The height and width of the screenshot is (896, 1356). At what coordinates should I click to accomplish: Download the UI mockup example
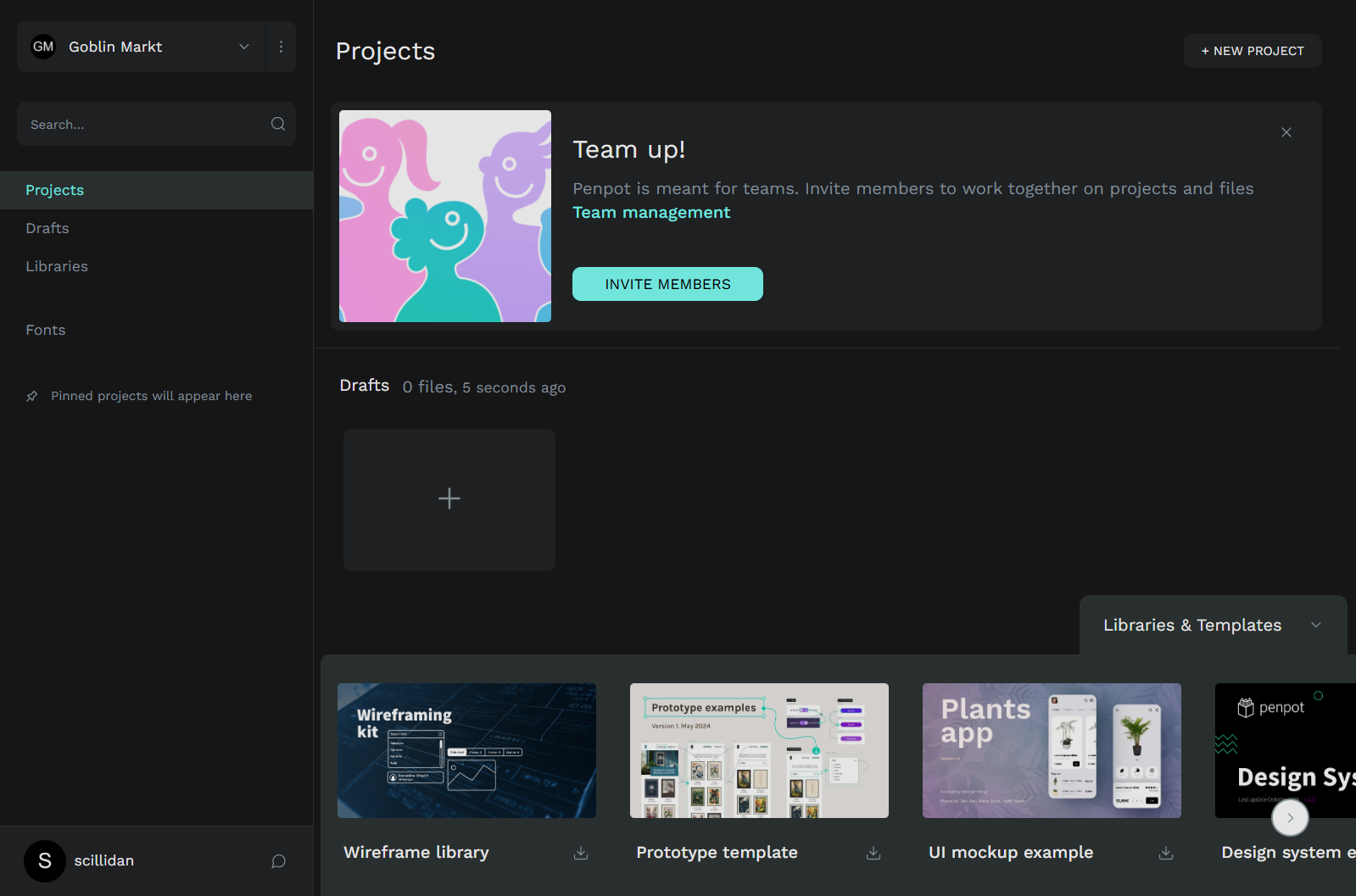(1166, 853)
